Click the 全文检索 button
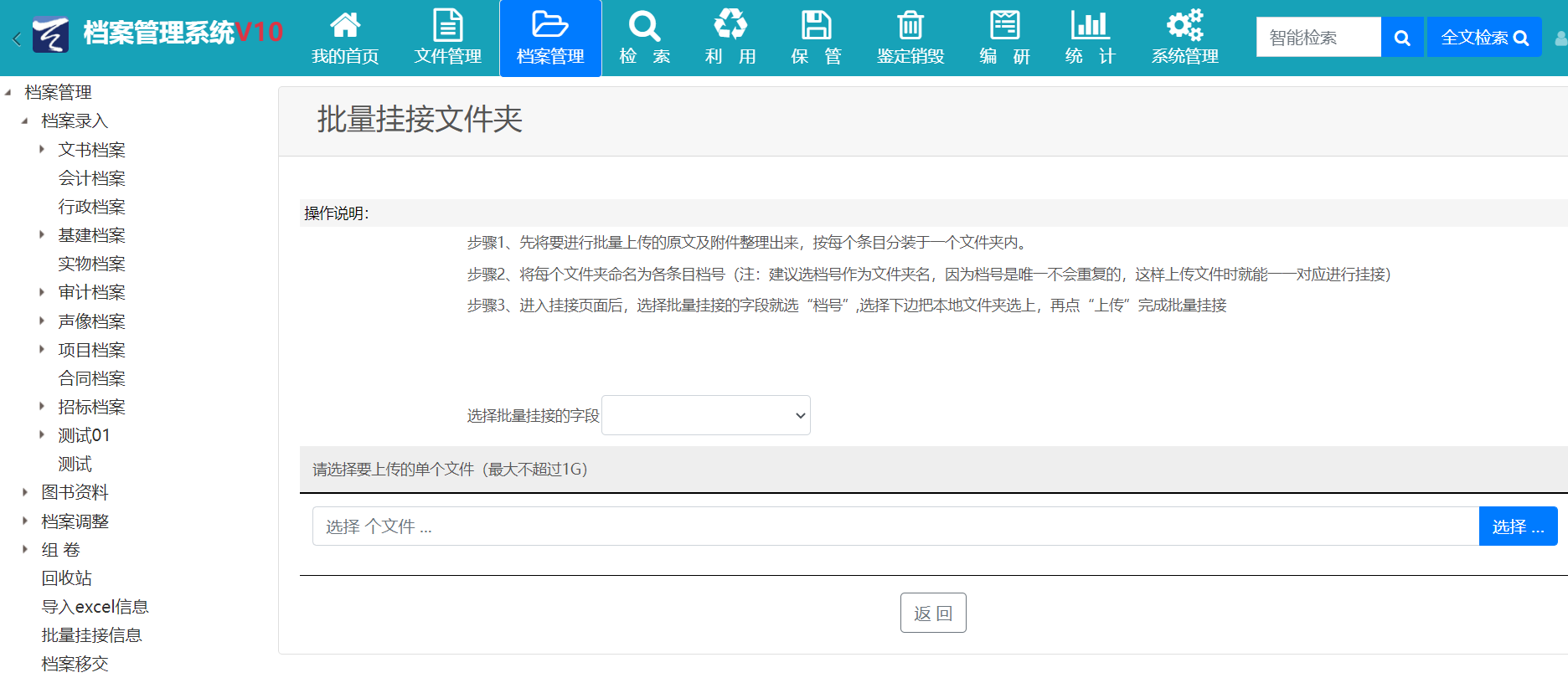1568x683 pixels. click(x=1483, y=38)
